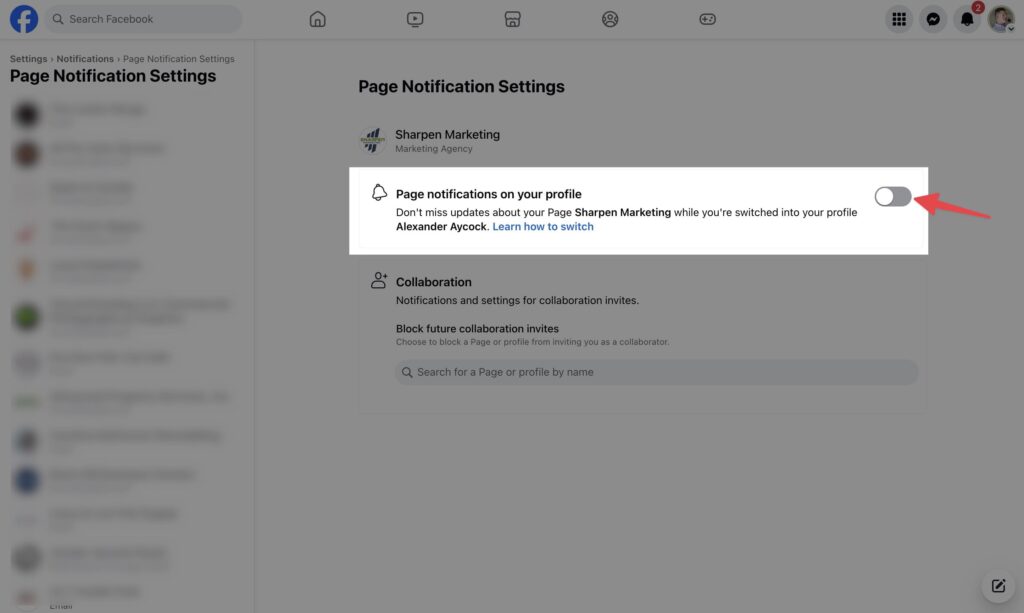Click the Sharpen Marketing page logo
This screenshot has height=613, width=1024.
[373, 140]
